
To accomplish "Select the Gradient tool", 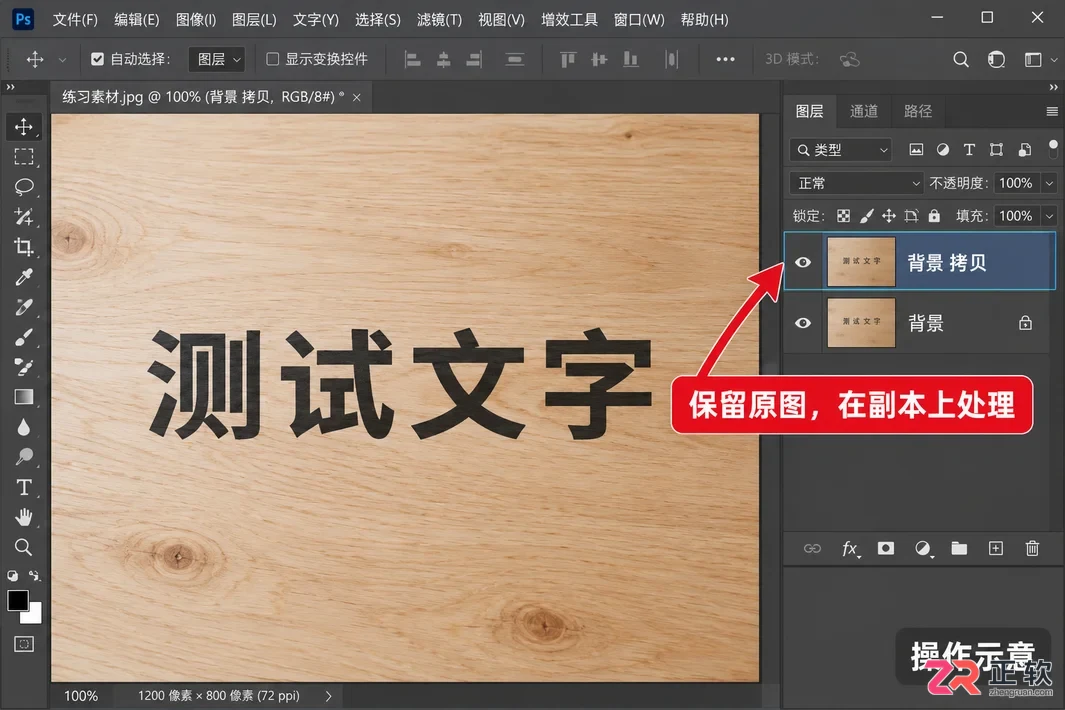I will pos(24,397).
